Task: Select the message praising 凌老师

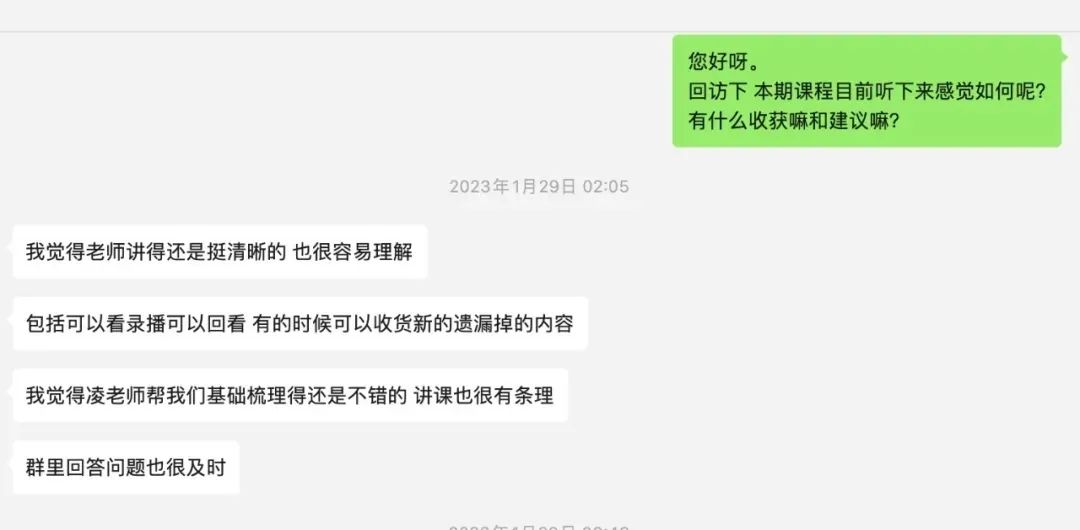Action: [290, 396]
